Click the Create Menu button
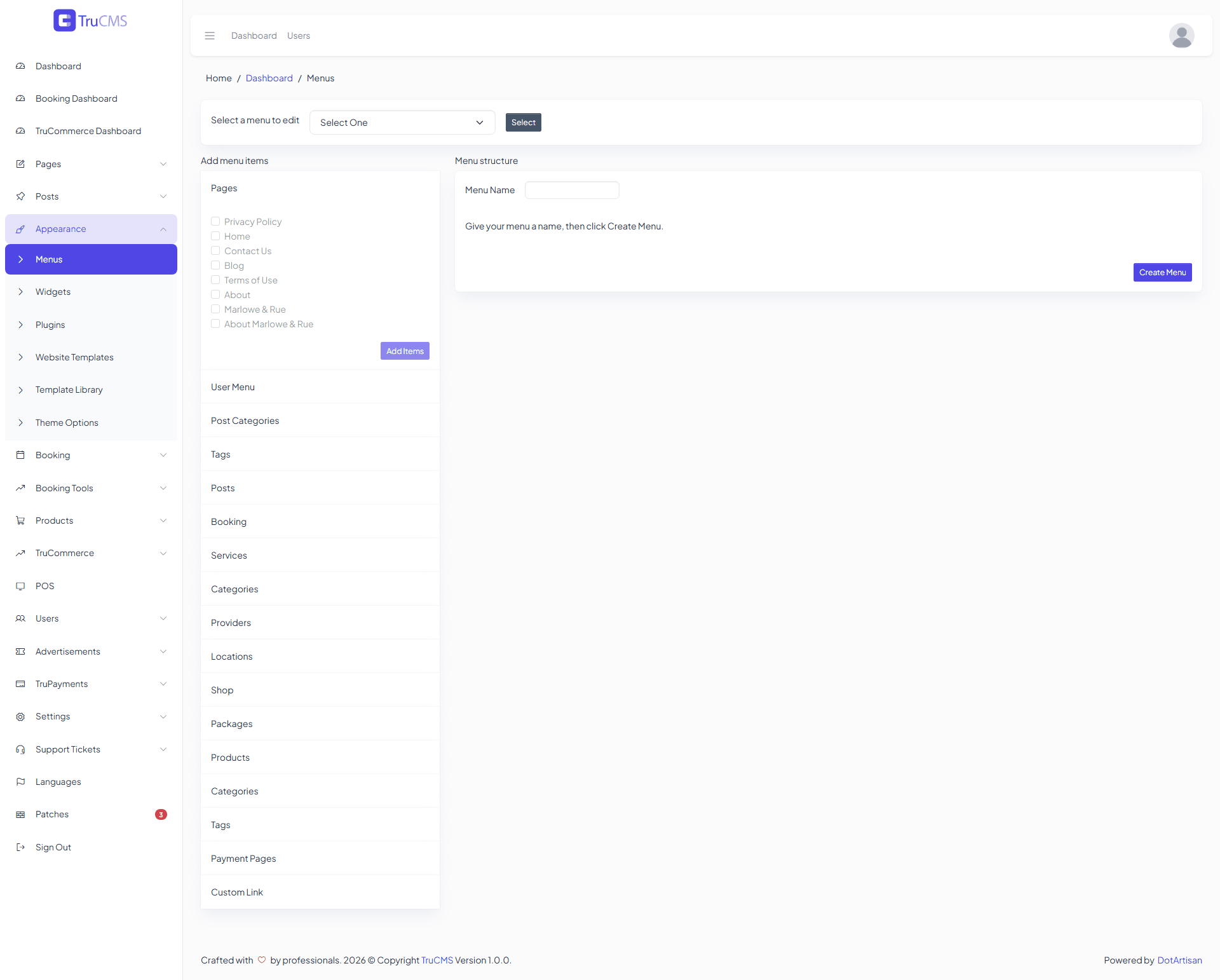1220x980 pixels. 1162,272
